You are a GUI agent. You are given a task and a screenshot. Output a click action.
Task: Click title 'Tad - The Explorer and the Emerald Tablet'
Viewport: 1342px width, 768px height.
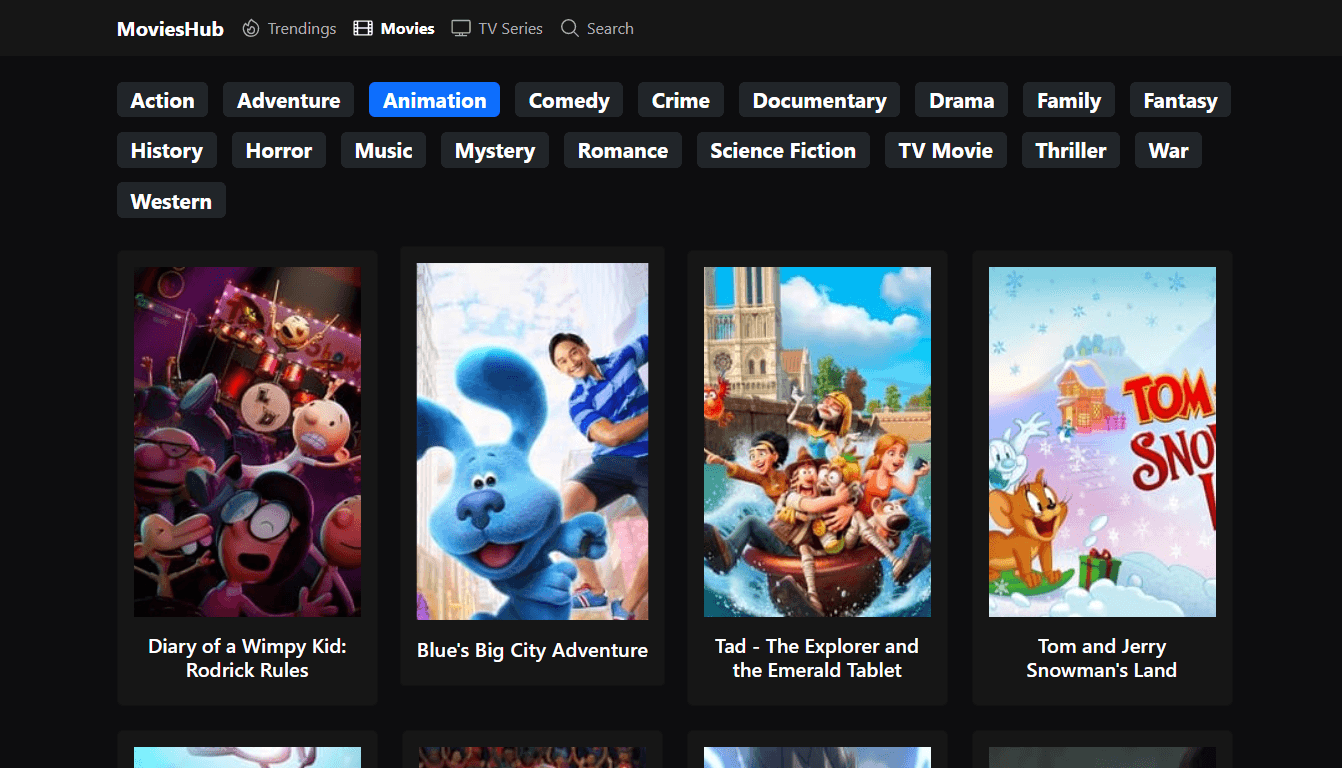tap(817, 658)
